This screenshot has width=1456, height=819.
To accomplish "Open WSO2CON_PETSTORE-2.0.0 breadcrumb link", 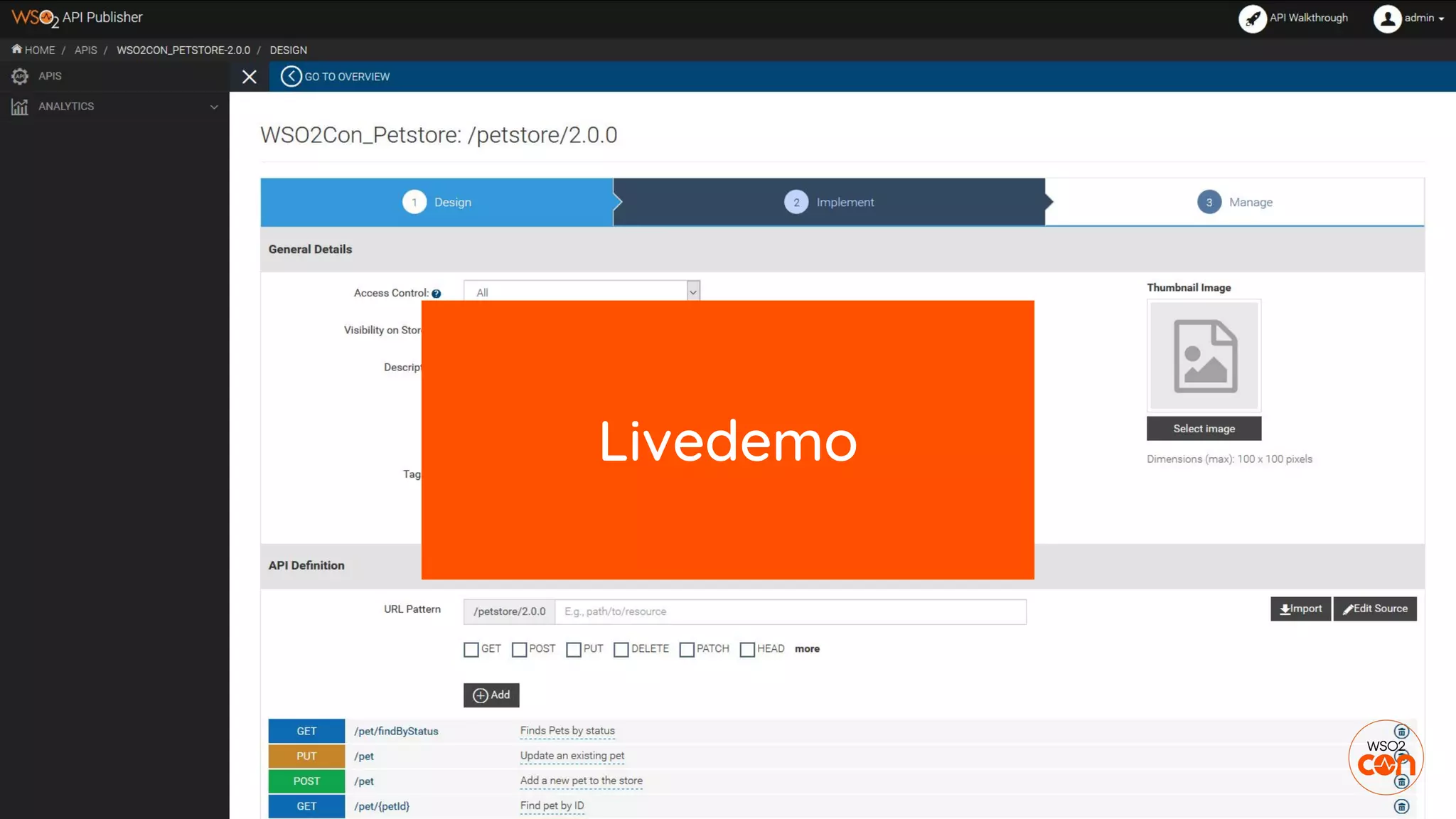I will click(183, 50).
